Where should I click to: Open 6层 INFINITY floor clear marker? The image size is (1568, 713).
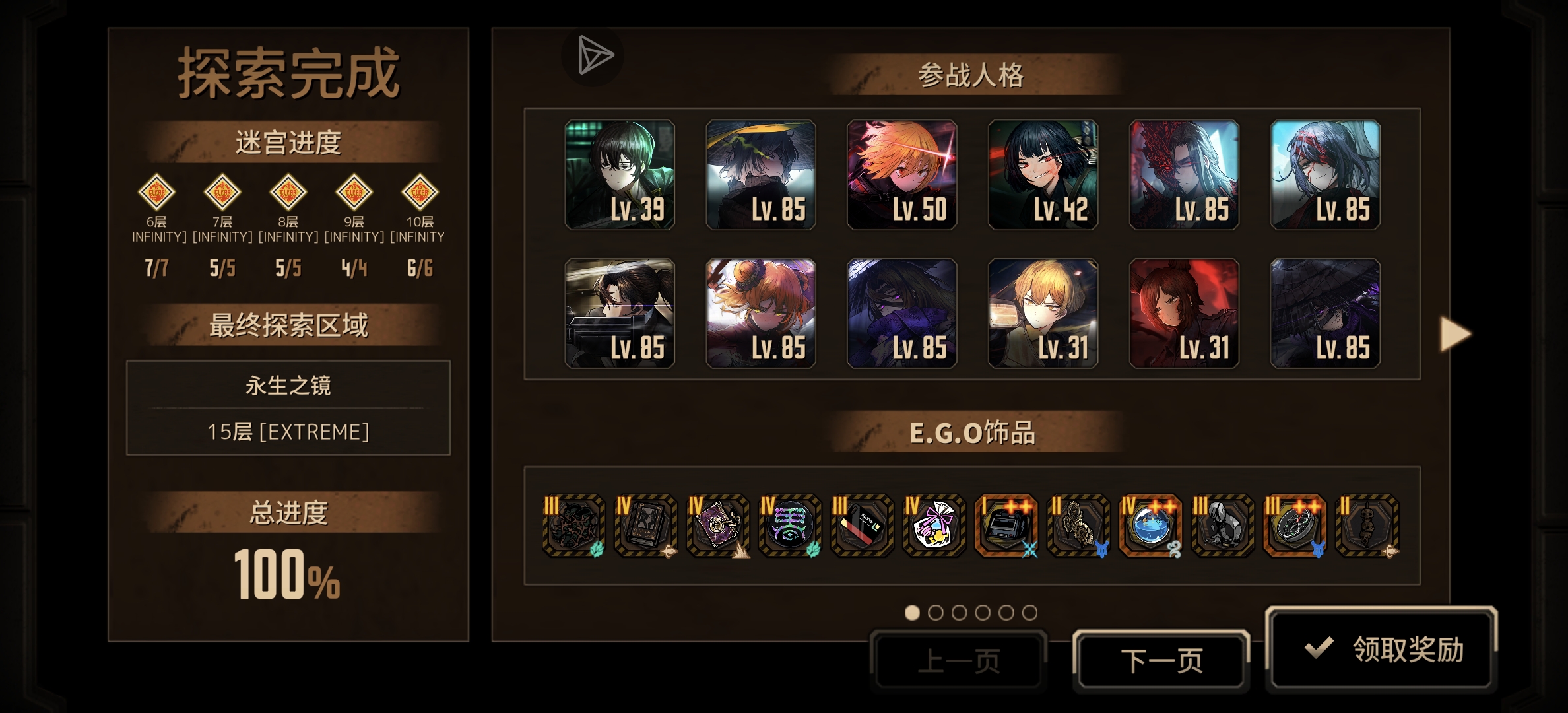(x=156, y=192)
